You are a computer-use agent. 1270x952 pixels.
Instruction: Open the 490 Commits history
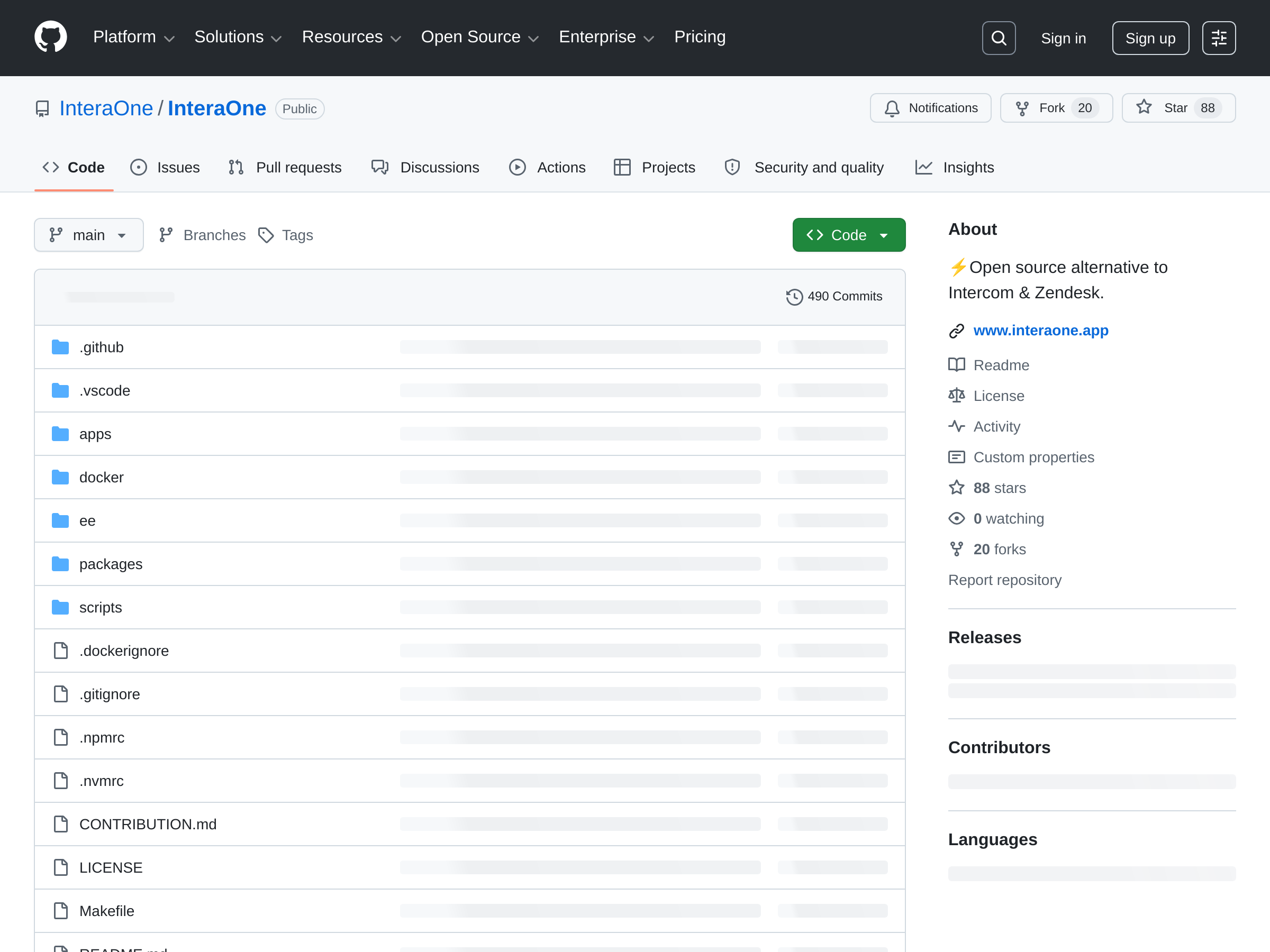pos(834,297)
